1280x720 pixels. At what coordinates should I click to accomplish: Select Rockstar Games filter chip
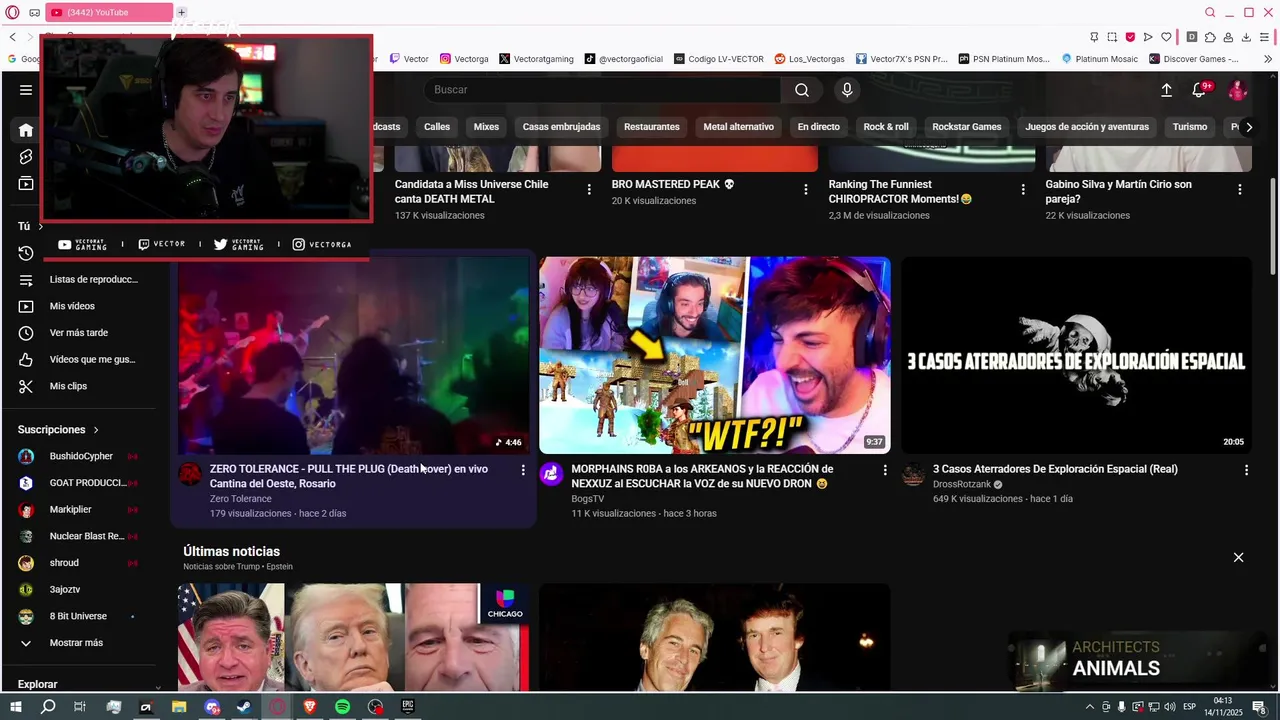pyautogui.click(x=967, y=127)
